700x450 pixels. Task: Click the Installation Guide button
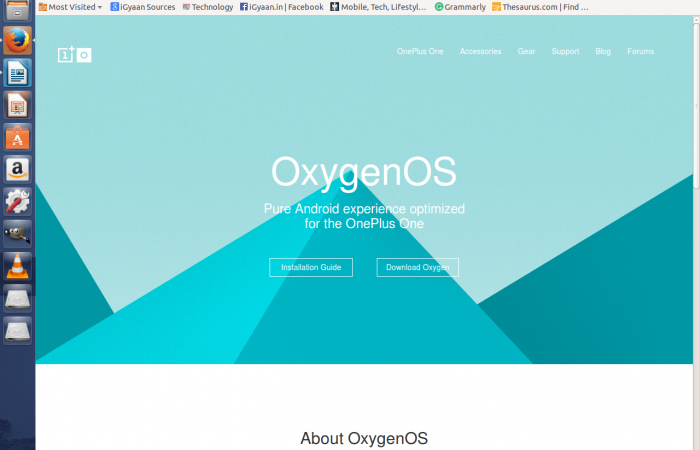[x=311, y=267]
